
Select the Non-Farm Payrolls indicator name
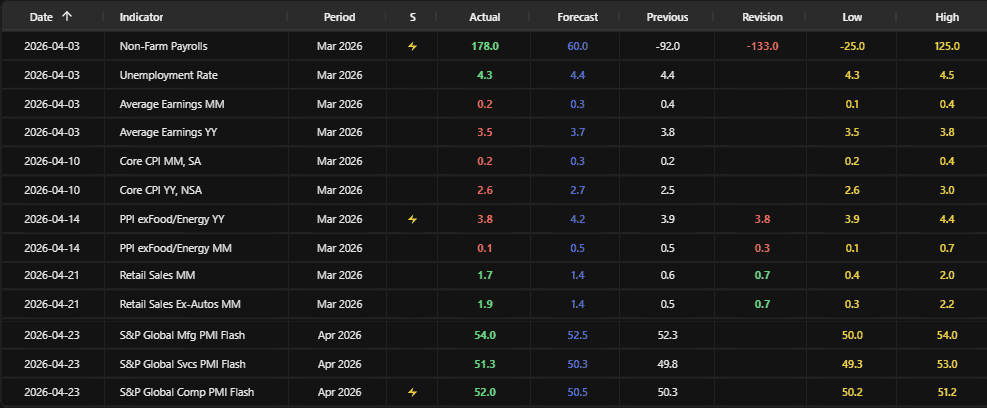click(163, 46)
